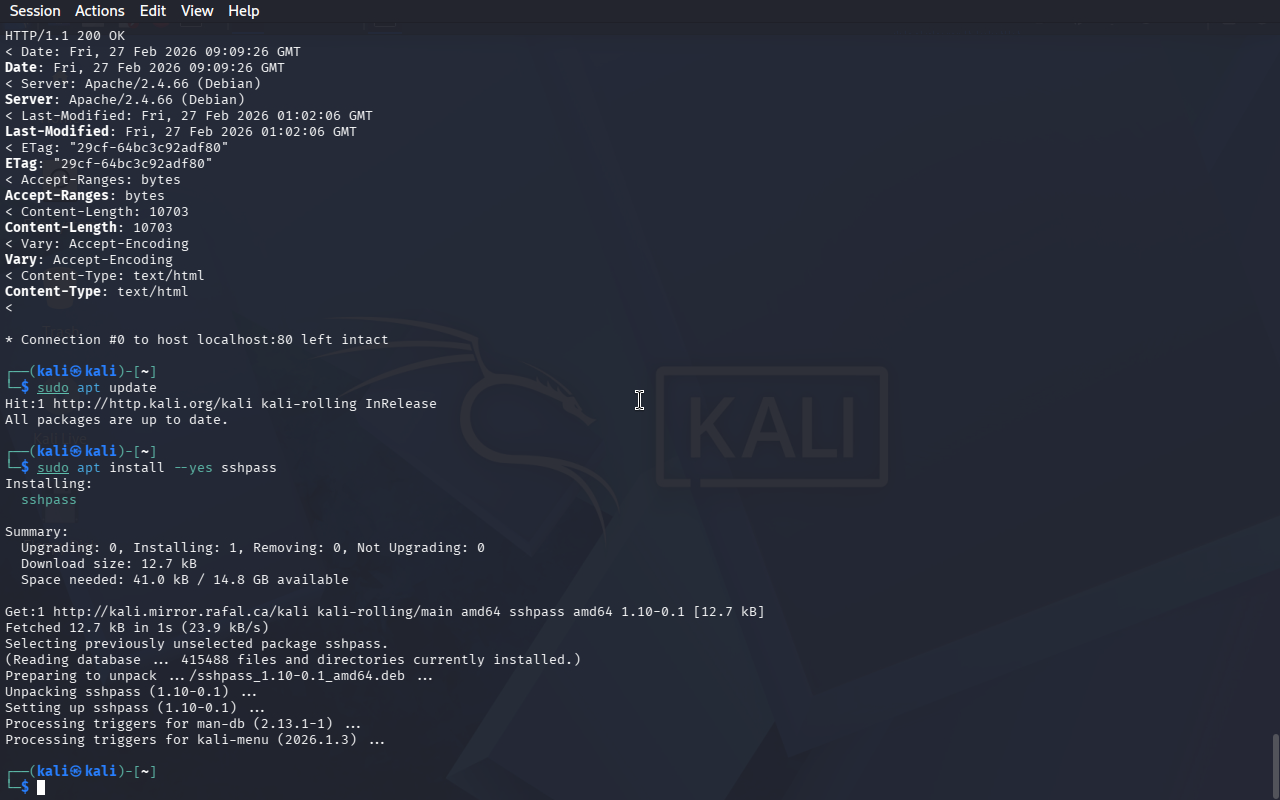1280x800 pixels.
Task: Click the underlined sudo in 'sudo apt update'
Action: (x=53, y=388)
